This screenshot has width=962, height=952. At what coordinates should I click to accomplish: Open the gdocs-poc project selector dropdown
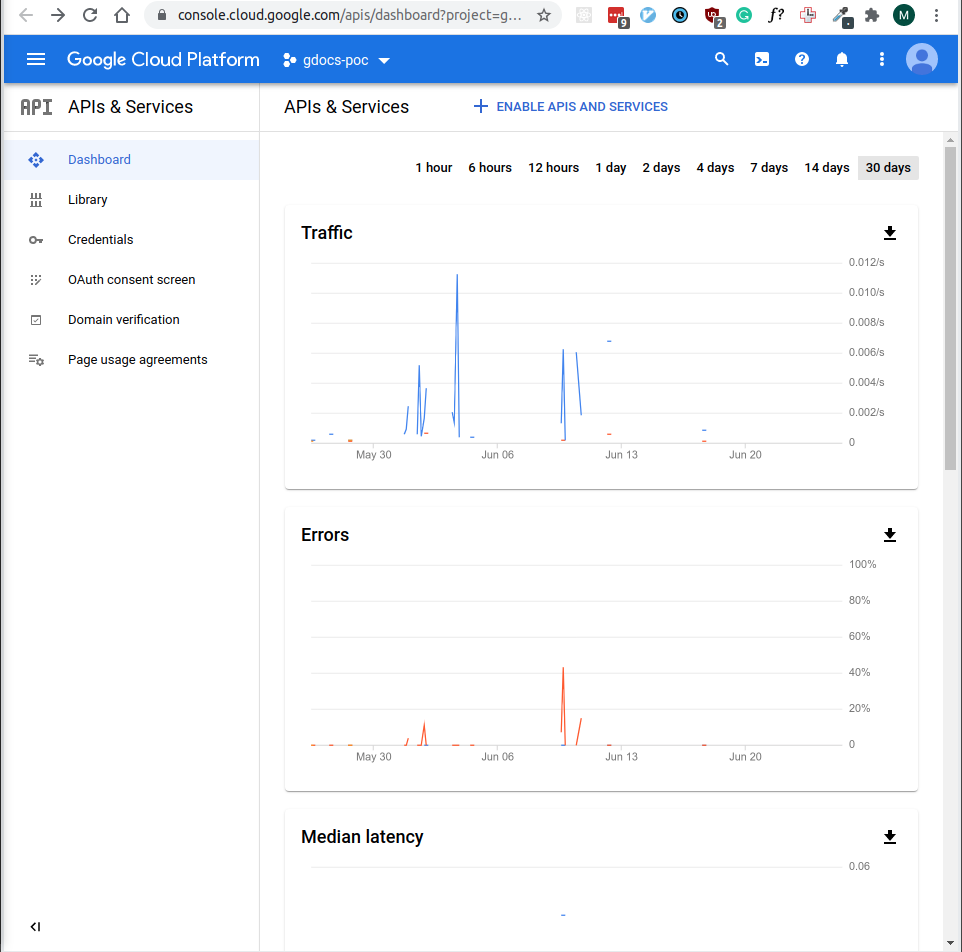336,60
